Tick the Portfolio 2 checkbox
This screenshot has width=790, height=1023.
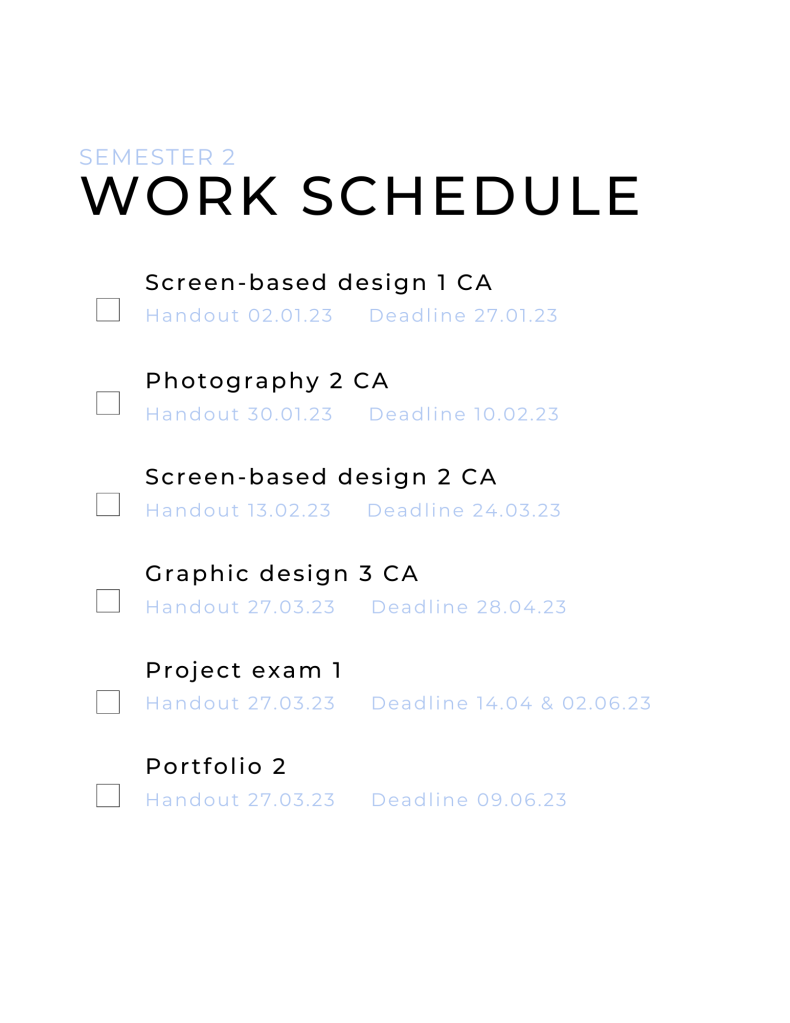[108, 796]
